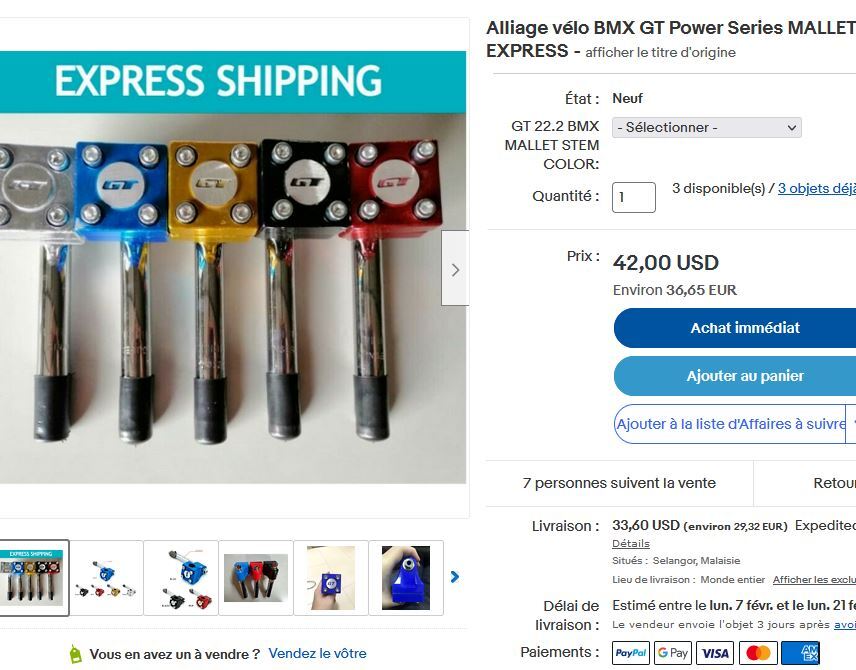Click the Google Pay payment icon

tap(673, 653)
